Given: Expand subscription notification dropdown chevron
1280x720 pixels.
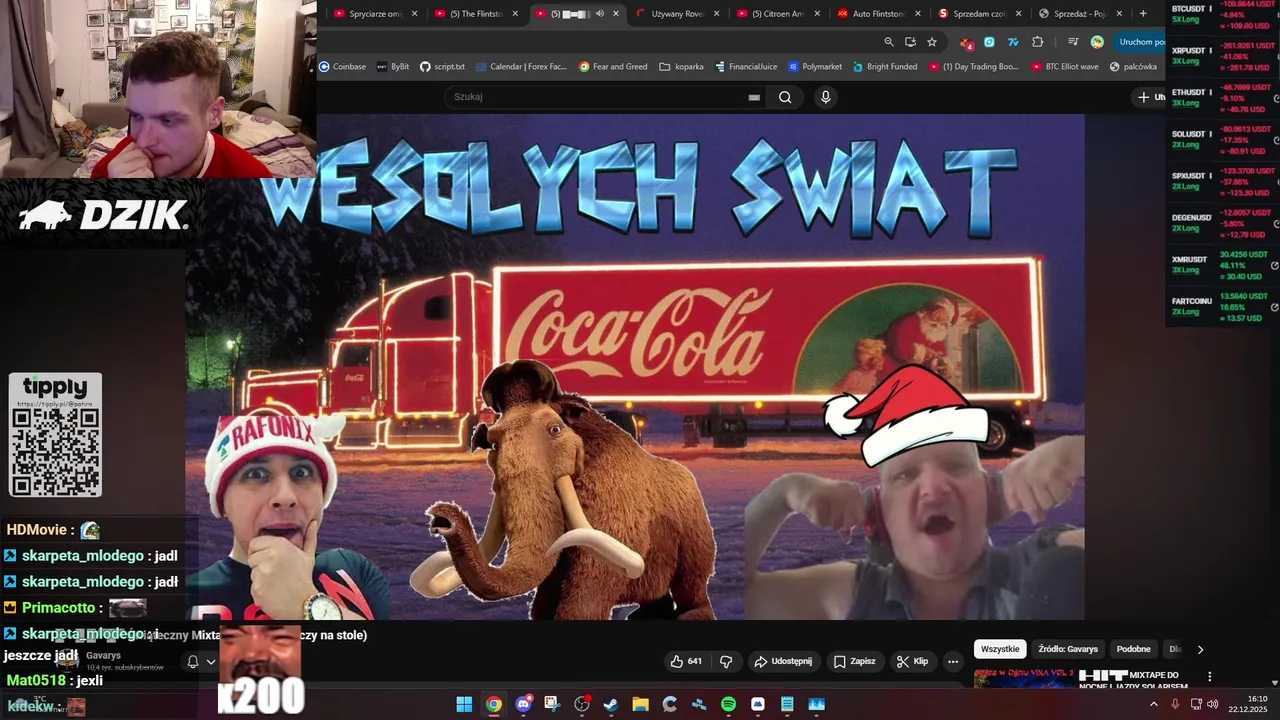Looking at the screenshot, I should [211, 661].
